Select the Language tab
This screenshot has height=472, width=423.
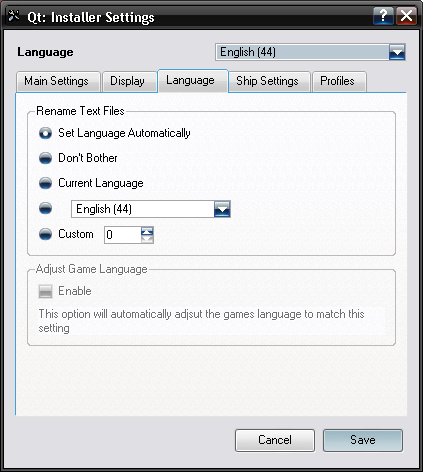(193, 81)
